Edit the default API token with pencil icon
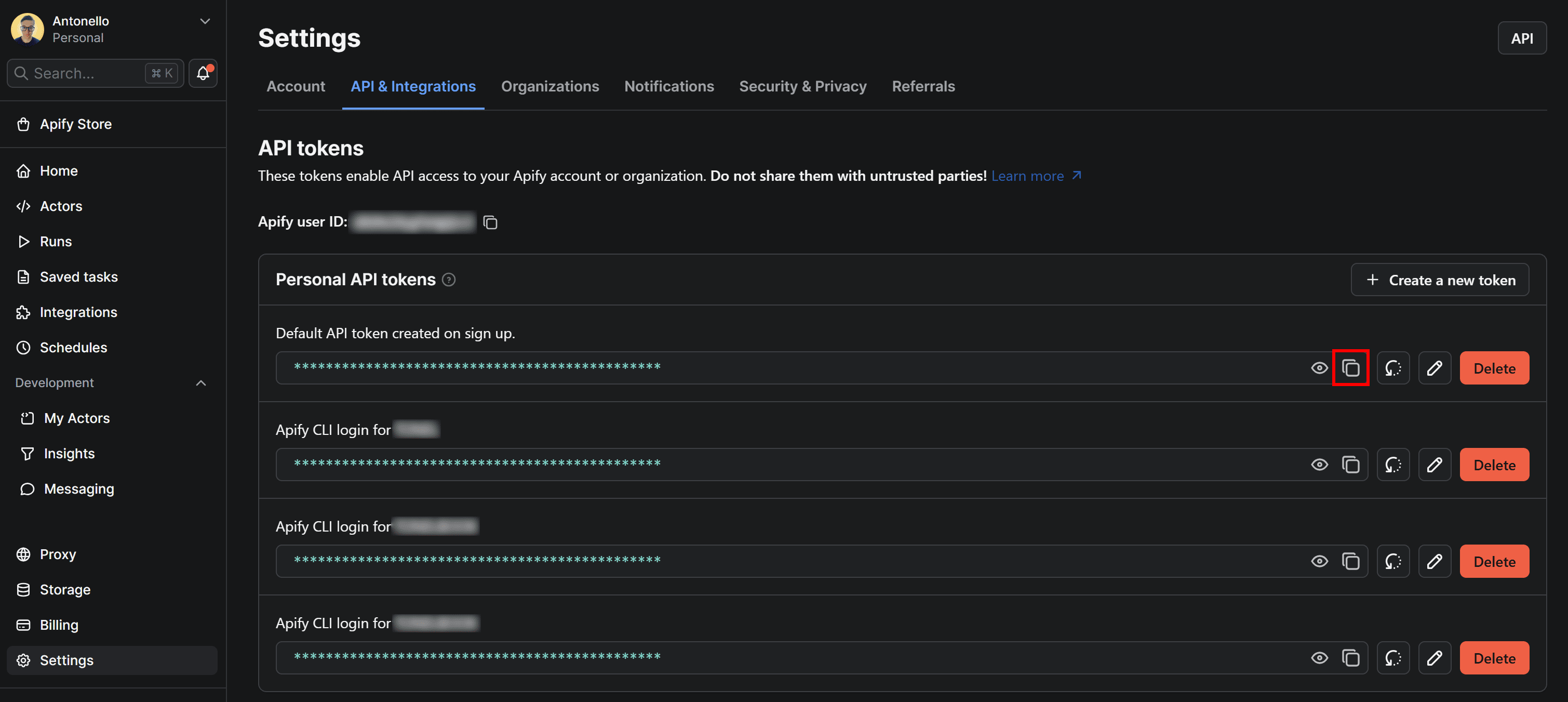The height and width of the screenshot is (702, 1568). click(x=1434, y=368)
